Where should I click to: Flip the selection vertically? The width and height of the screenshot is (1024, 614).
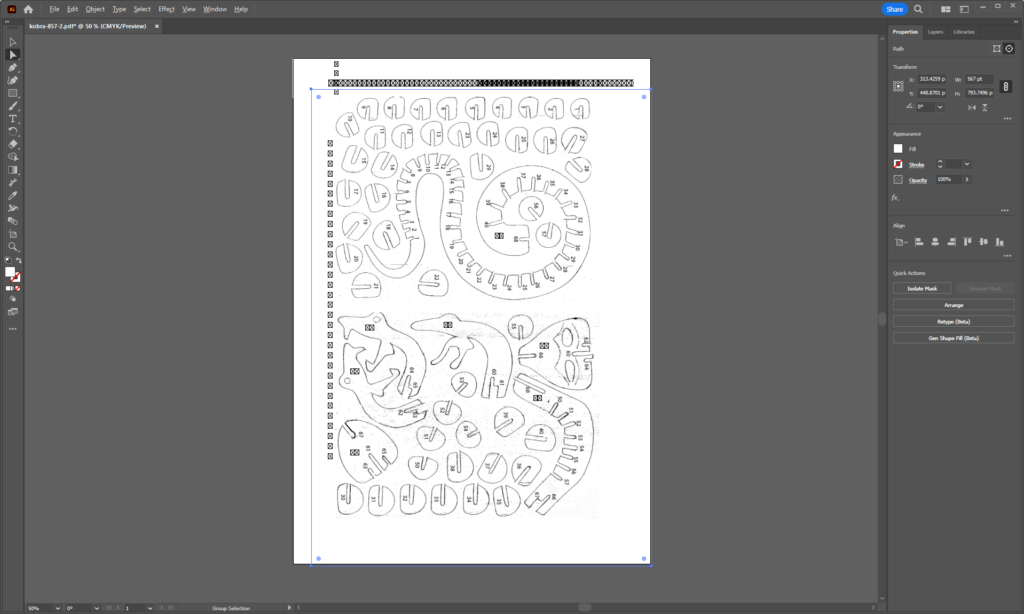(984, 108)
